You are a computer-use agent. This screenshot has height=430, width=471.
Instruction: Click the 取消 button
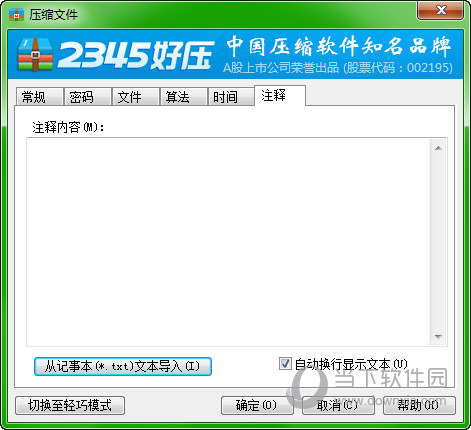[338, 405]
